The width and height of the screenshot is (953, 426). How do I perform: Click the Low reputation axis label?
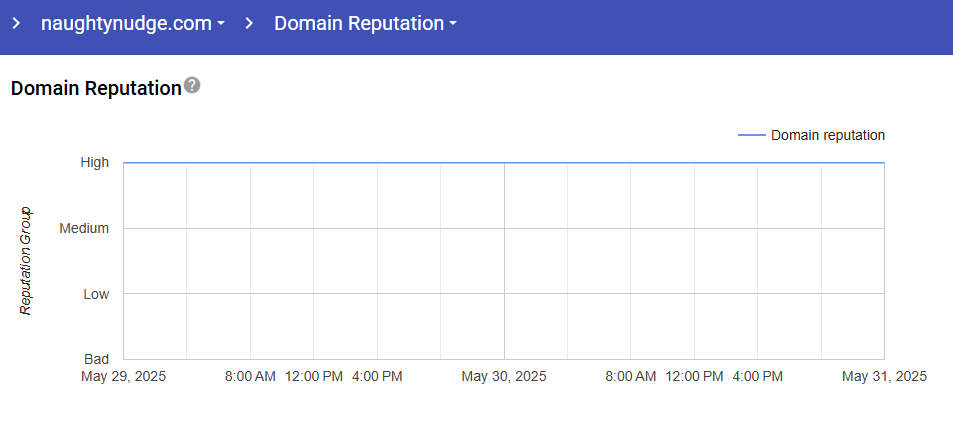click(x=96, y=294)
